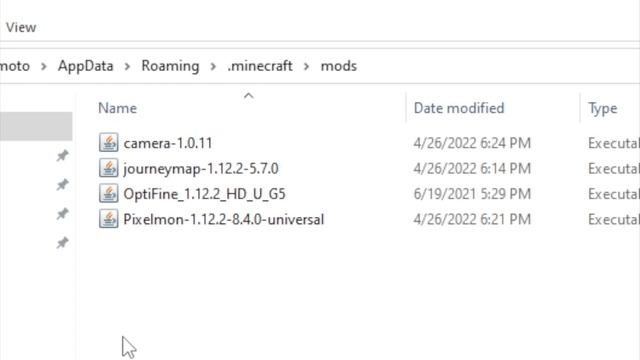This screenshot has width=640, height=360.
Task: Click the fourth pin icon in sidebar
Action: click(x=62, y=243)
